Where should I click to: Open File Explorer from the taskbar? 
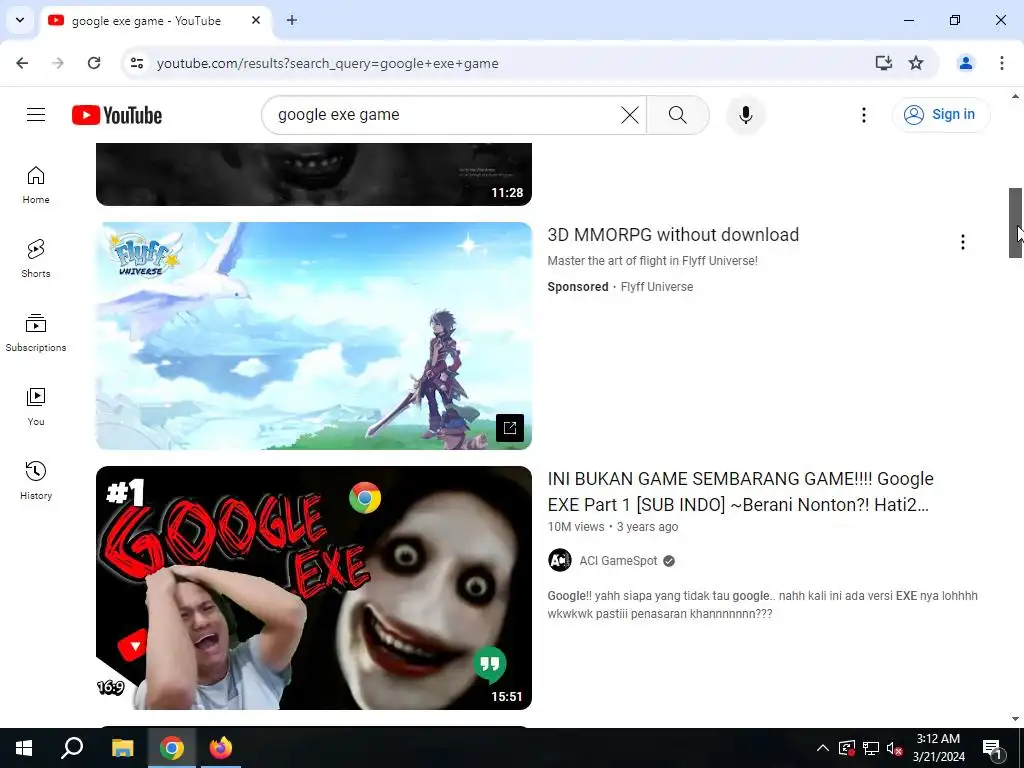(122, 748)
